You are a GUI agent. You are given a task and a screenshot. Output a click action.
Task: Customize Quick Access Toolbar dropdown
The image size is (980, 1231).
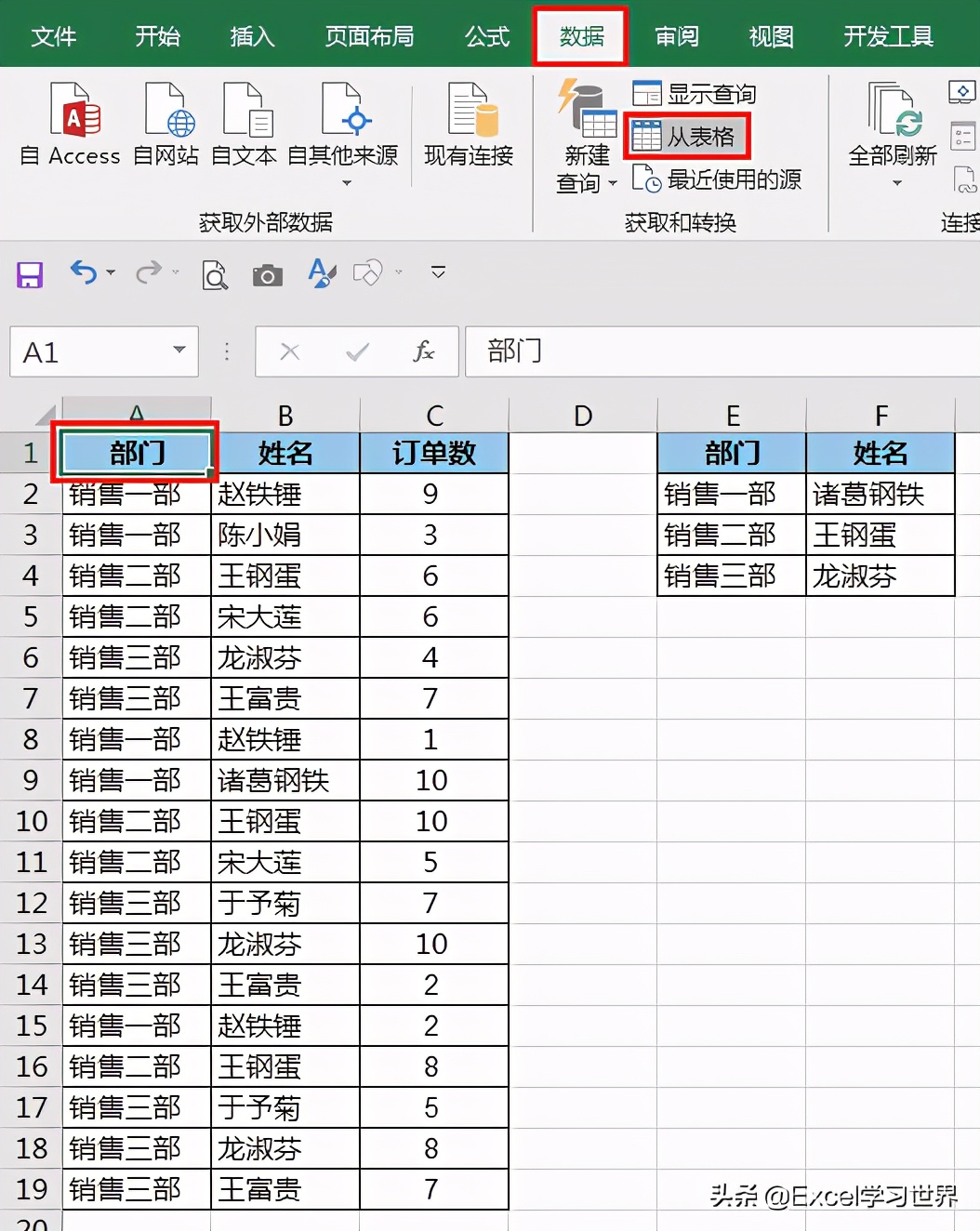click(438, 271)
